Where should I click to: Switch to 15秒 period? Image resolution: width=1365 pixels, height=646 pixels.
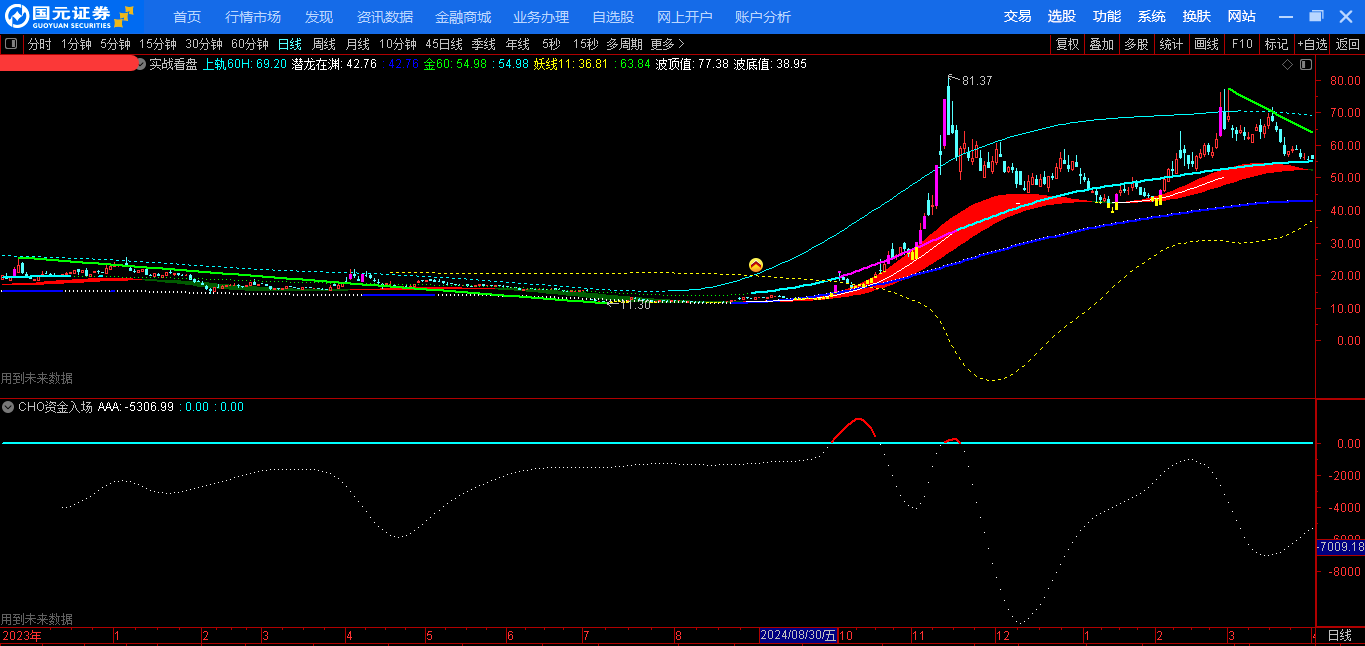[x=586, y=44]
